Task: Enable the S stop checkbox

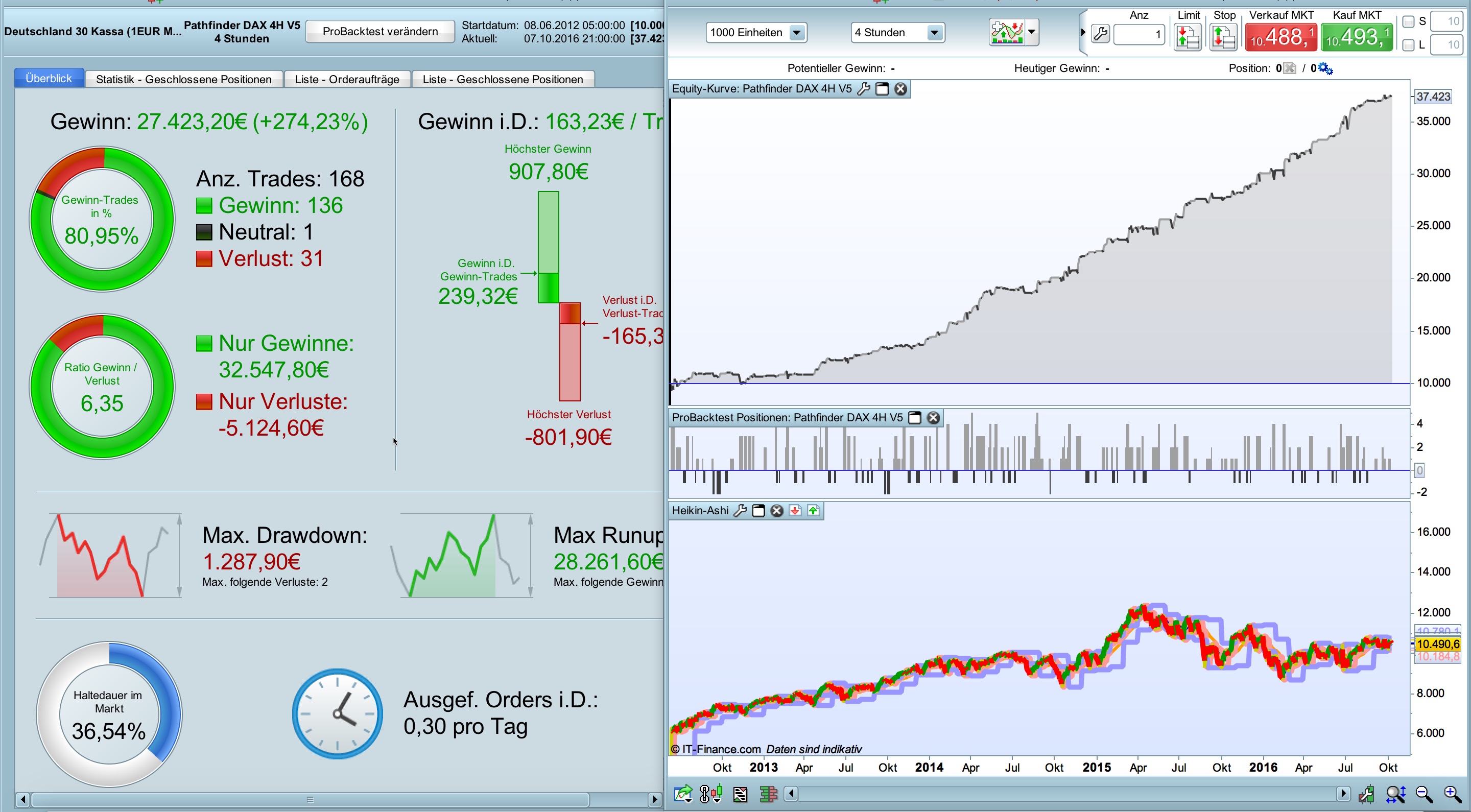Action: 1408,21
